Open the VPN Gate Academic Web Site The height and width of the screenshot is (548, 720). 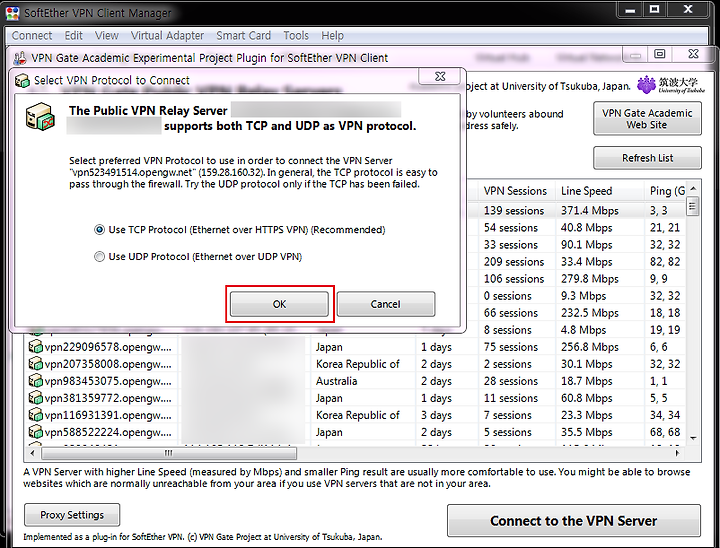[x=647, y=119]
